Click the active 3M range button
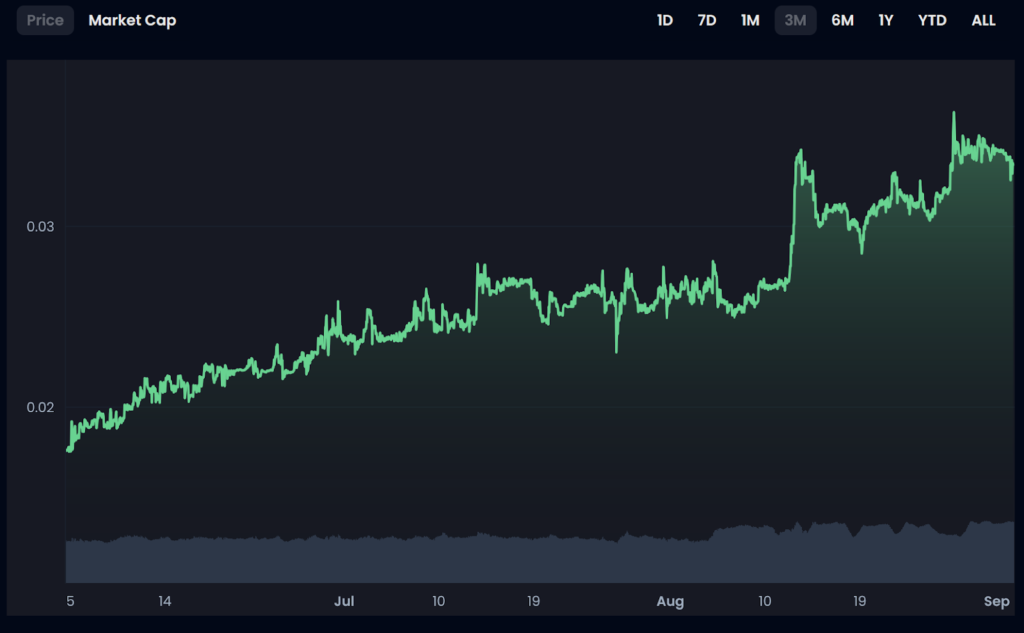Image resolution: width=1024 pixels, height=633 pixels. tap(795, 20)
